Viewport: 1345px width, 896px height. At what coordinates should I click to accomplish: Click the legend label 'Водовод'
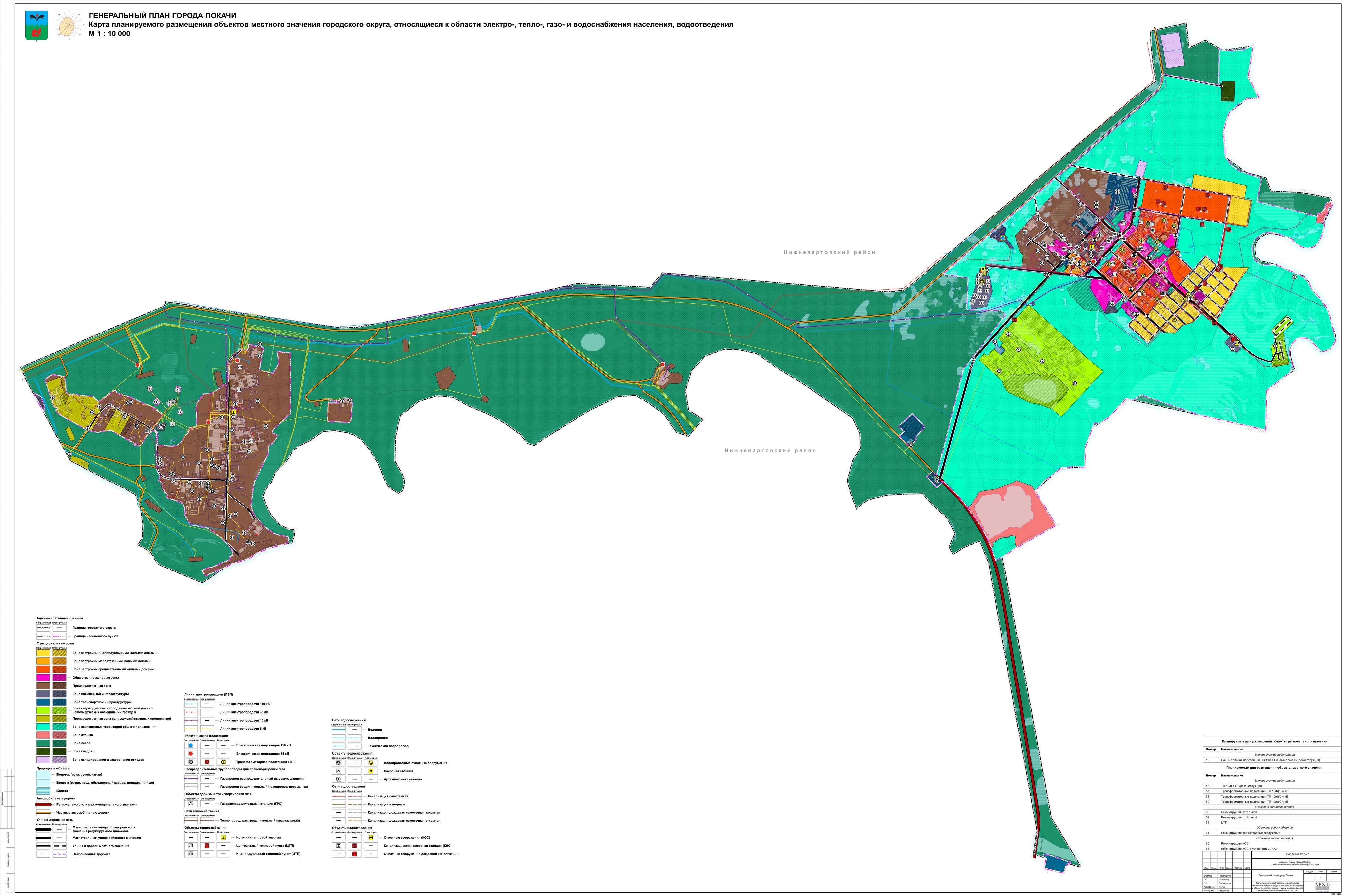pyautogui.click(x=375, y=730)
